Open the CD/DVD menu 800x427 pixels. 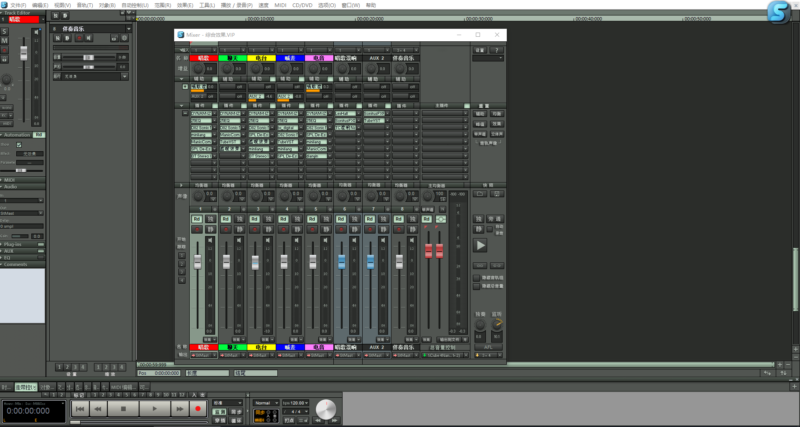(x=301, y=5)
